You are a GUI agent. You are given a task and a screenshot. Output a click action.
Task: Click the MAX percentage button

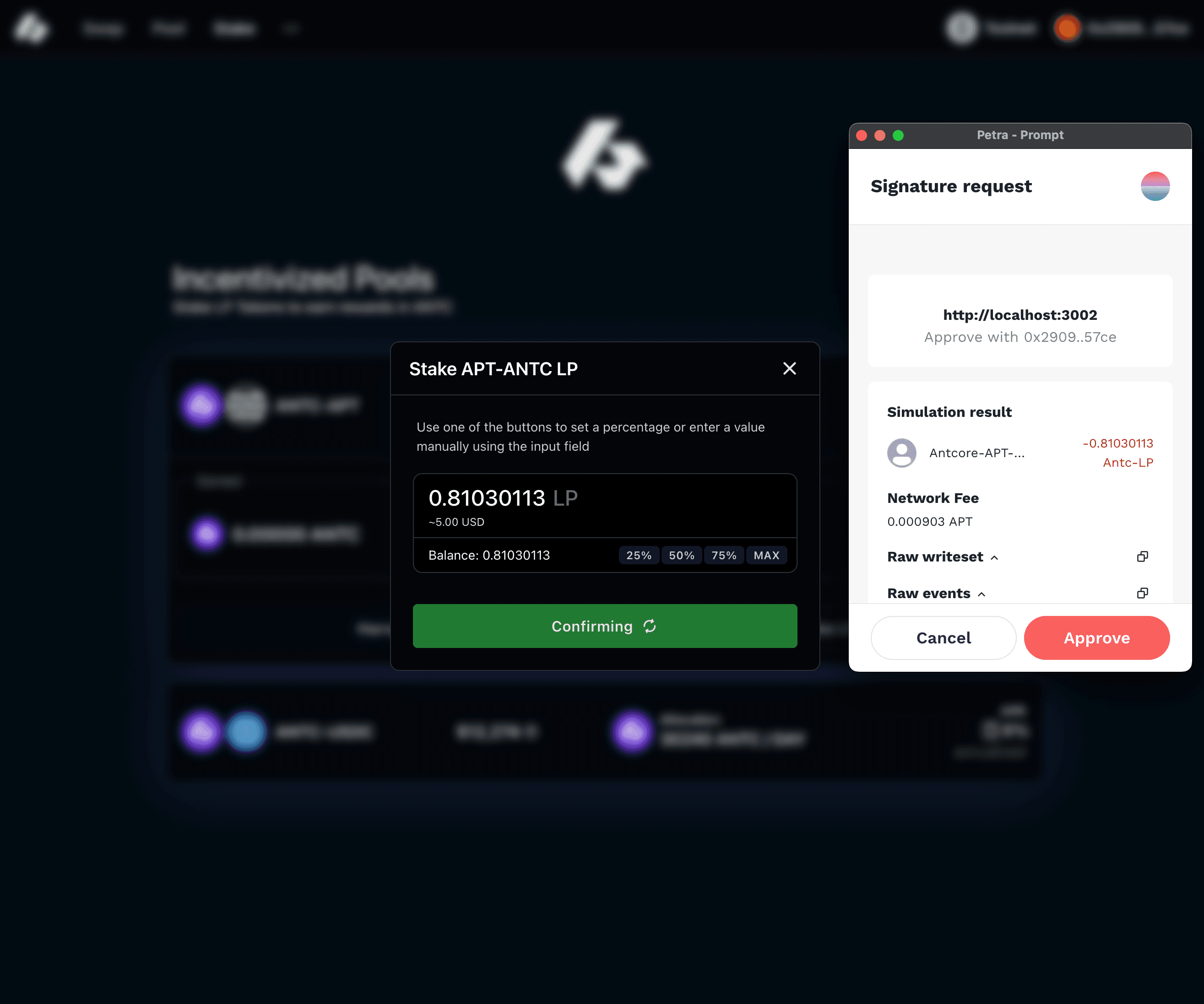coord(767,556)
